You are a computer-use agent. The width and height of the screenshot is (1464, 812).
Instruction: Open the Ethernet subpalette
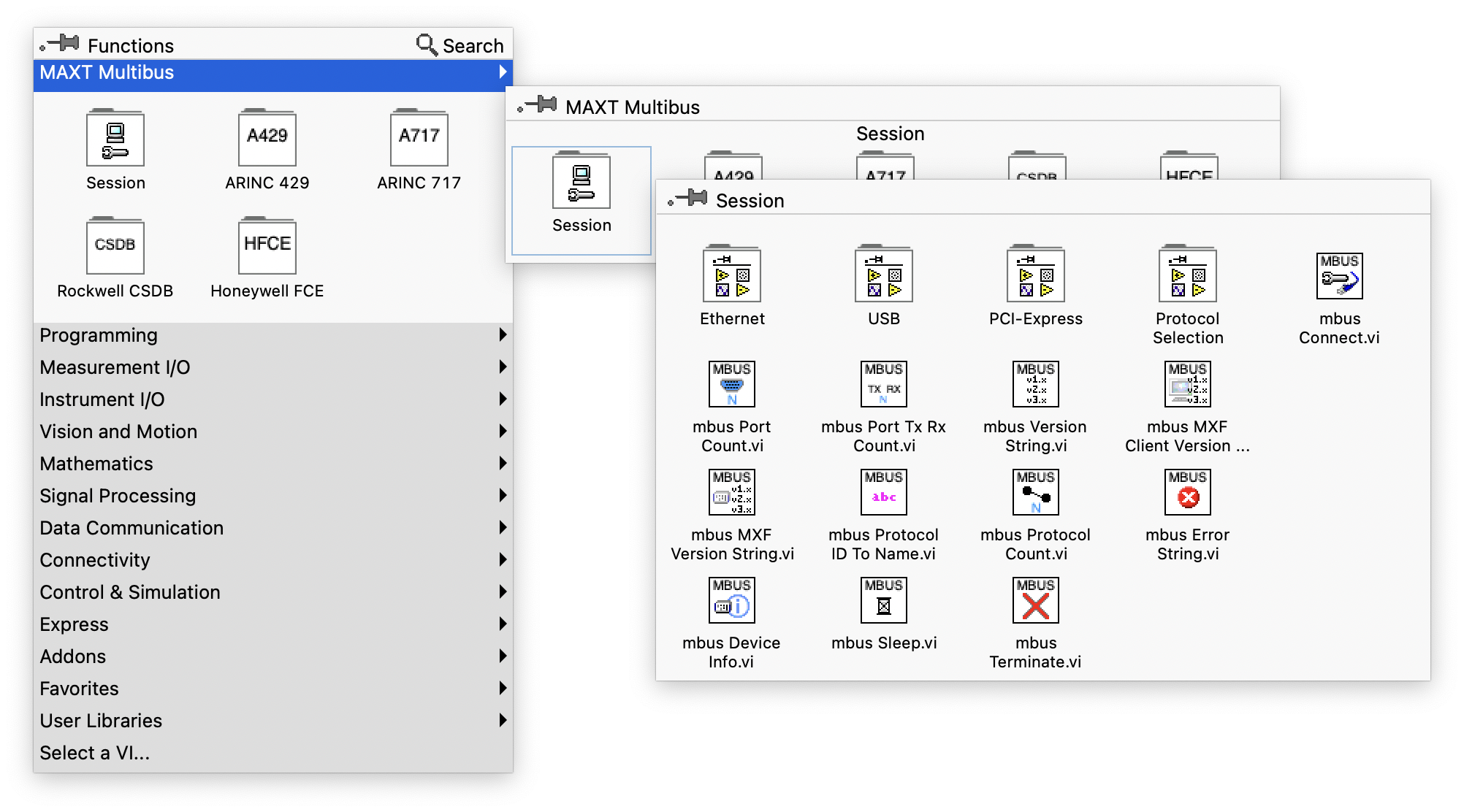tap(732, 274)
